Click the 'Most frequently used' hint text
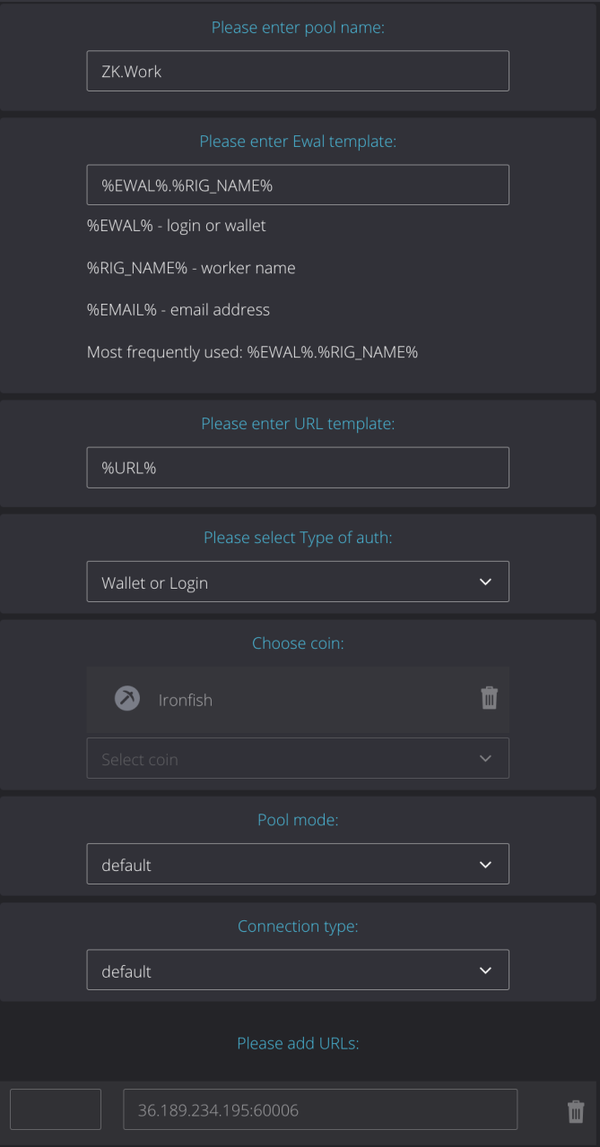 click(x=252, y=352)
